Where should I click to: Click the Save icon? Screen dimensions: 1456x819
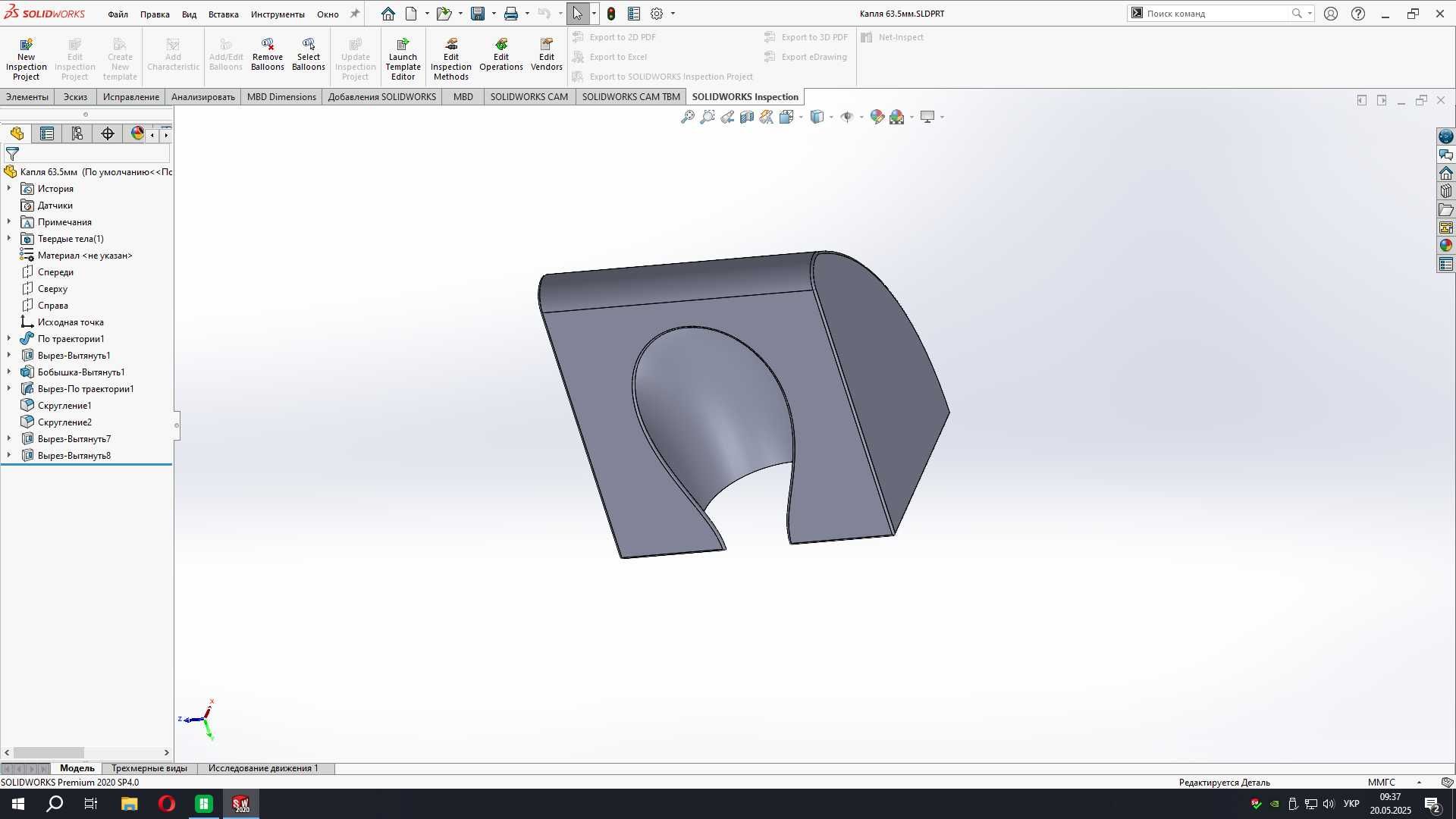(x=478, y=14)
